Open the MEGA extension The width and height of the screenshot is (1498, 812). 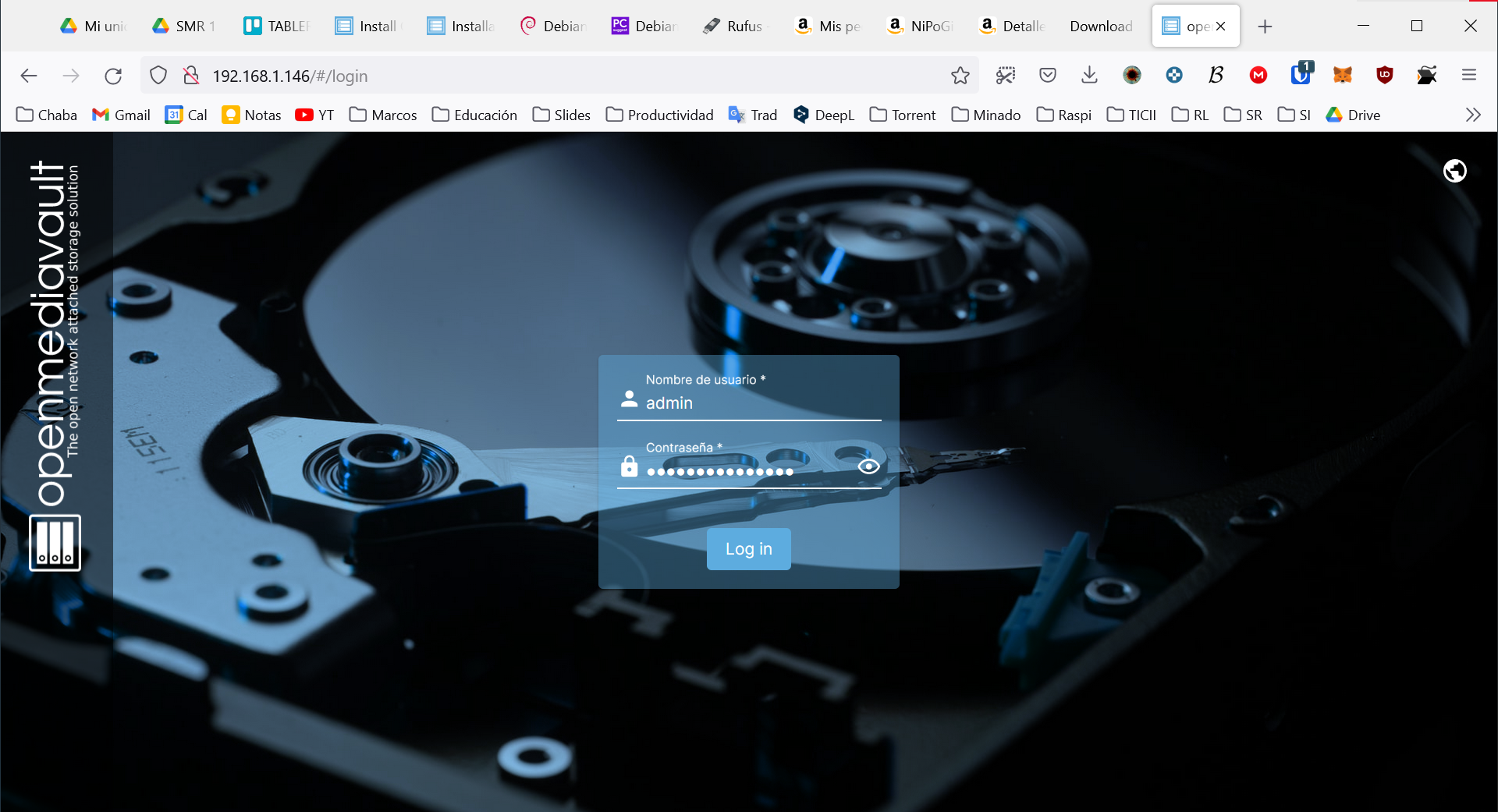(1258, 76)
